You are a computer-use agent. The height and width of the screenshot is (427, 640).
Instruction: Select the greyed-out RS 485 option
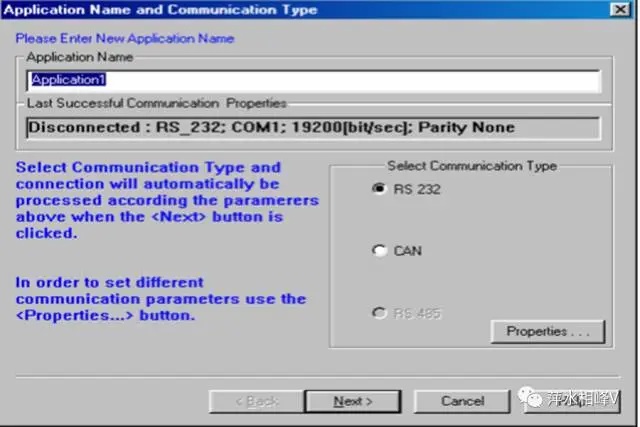pos(379,314)
